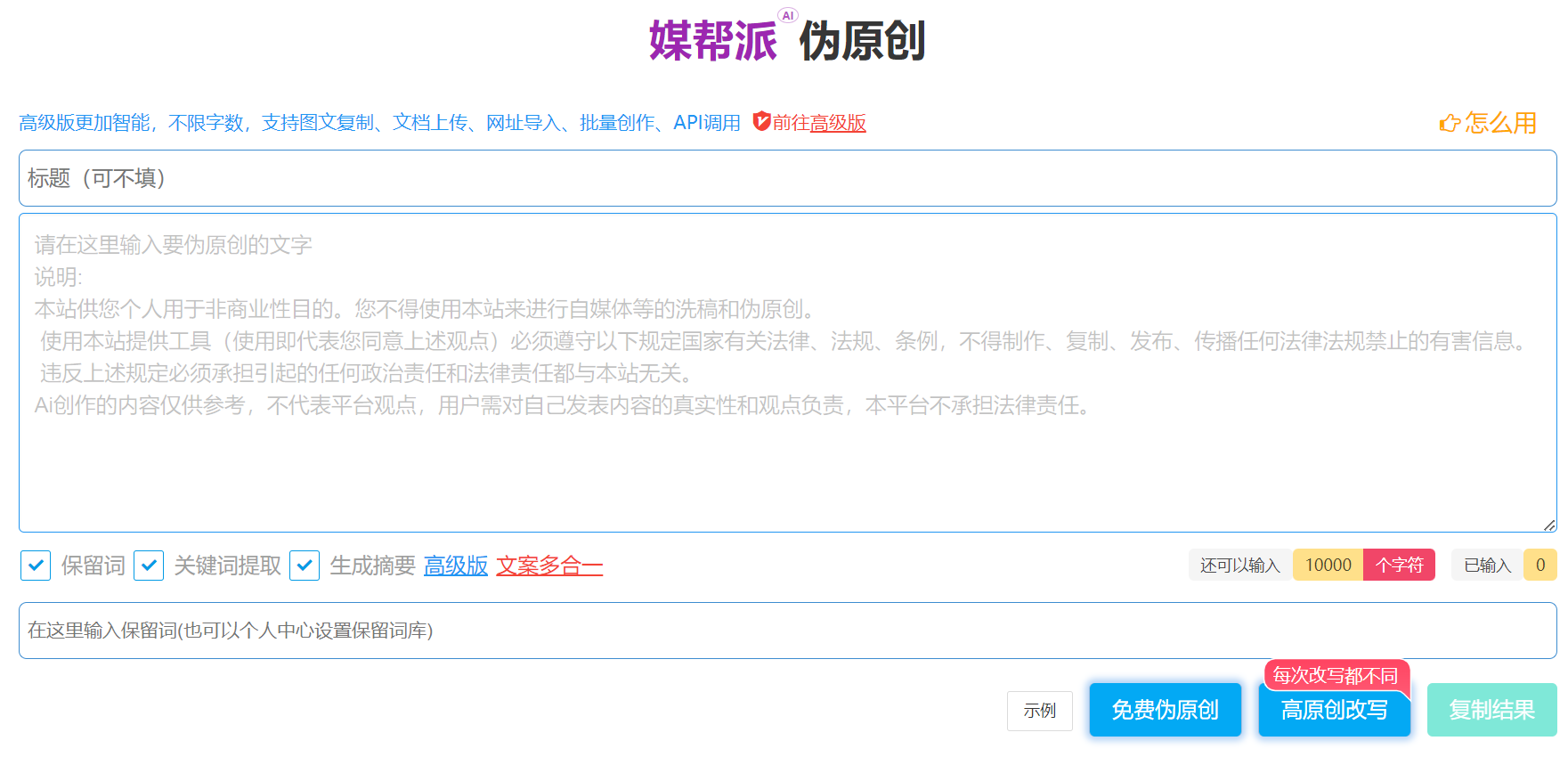Click the 高原创改写 button

tap(1334, 710)
